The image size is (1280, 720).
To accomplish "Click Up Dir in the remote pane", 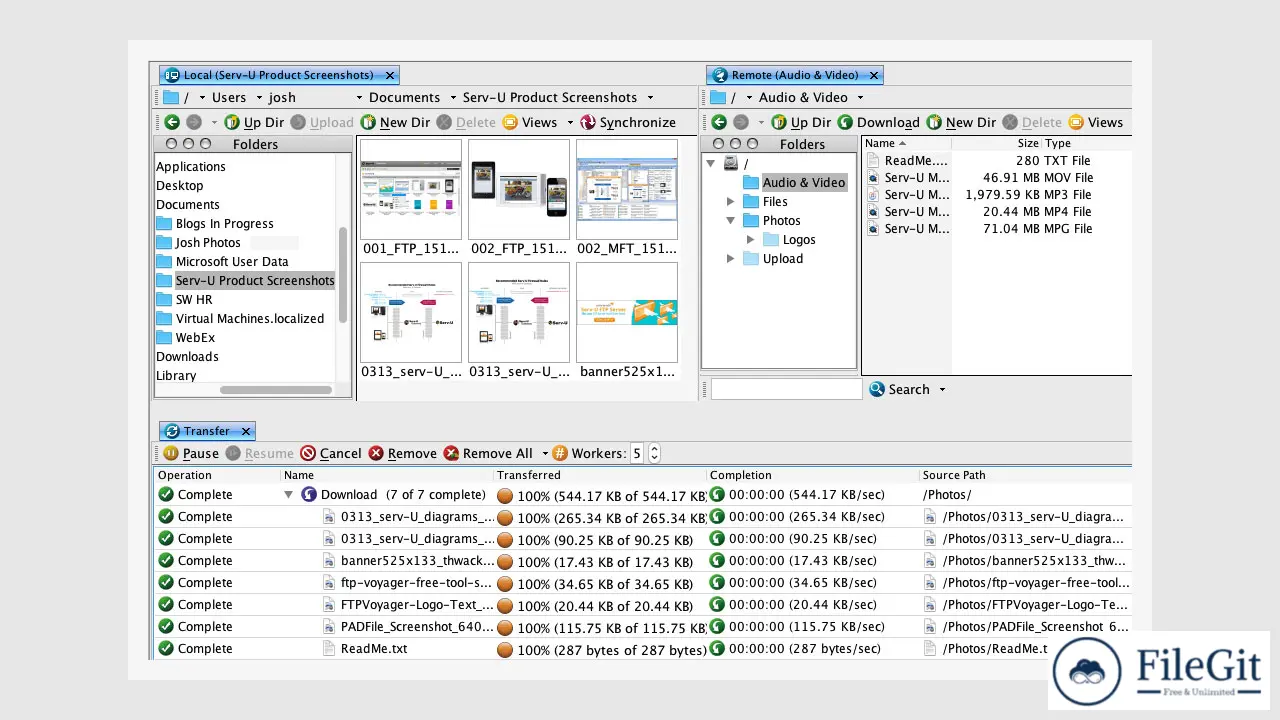I will (x=801, y=122).
